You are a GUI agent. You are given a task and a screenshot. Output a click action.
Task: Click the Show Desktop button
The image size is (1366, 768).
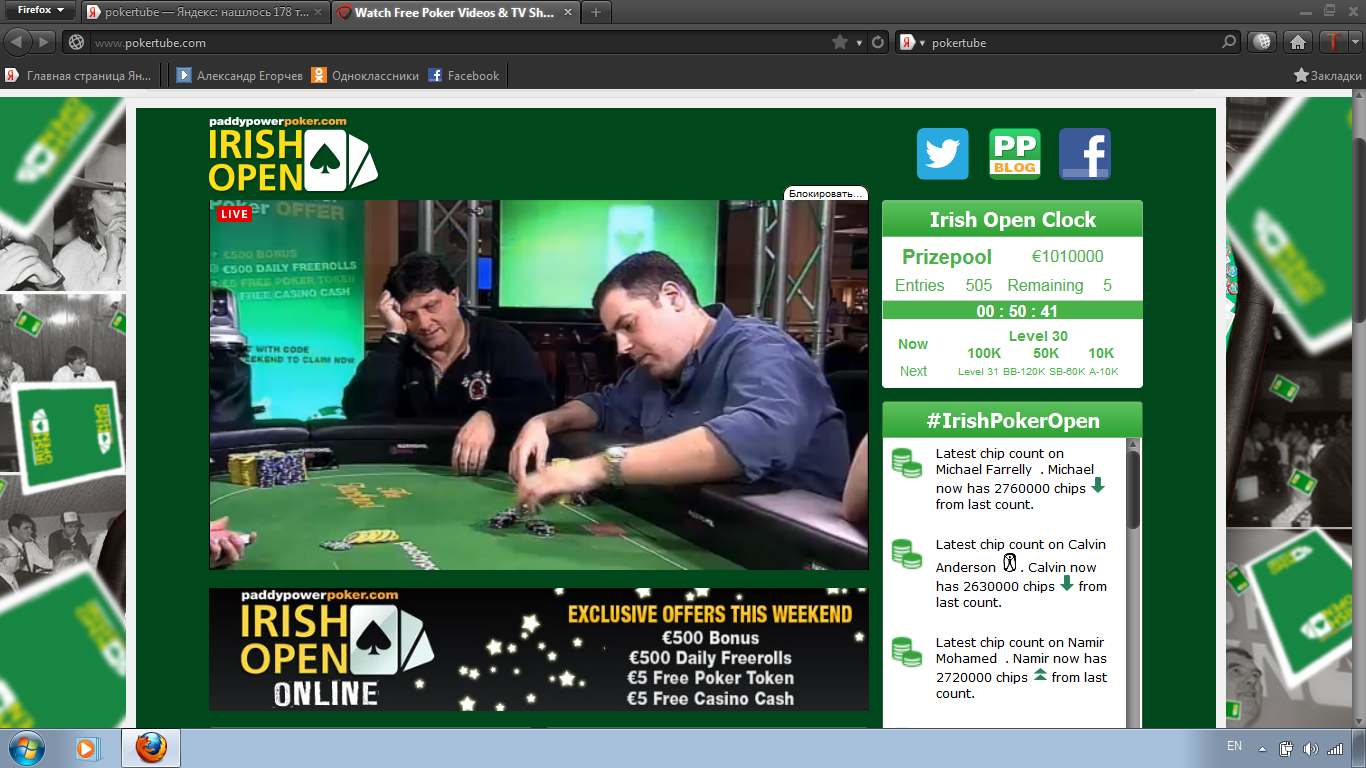tap(1360, 748)
